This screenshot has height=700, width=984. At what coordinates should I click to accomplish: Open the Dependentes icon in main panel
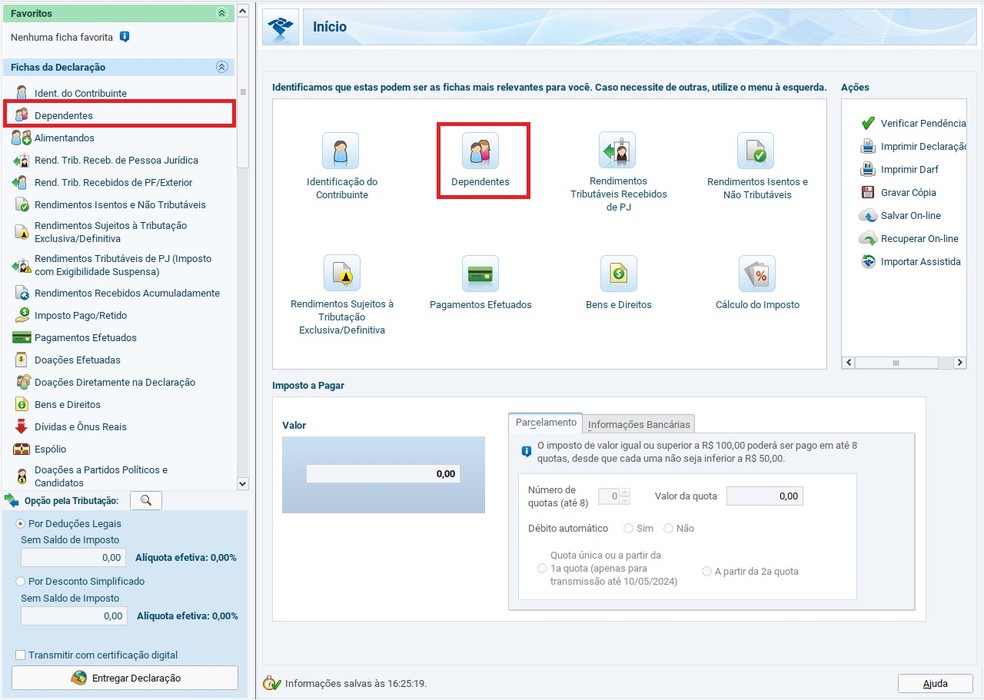click(x=480, y=152)
